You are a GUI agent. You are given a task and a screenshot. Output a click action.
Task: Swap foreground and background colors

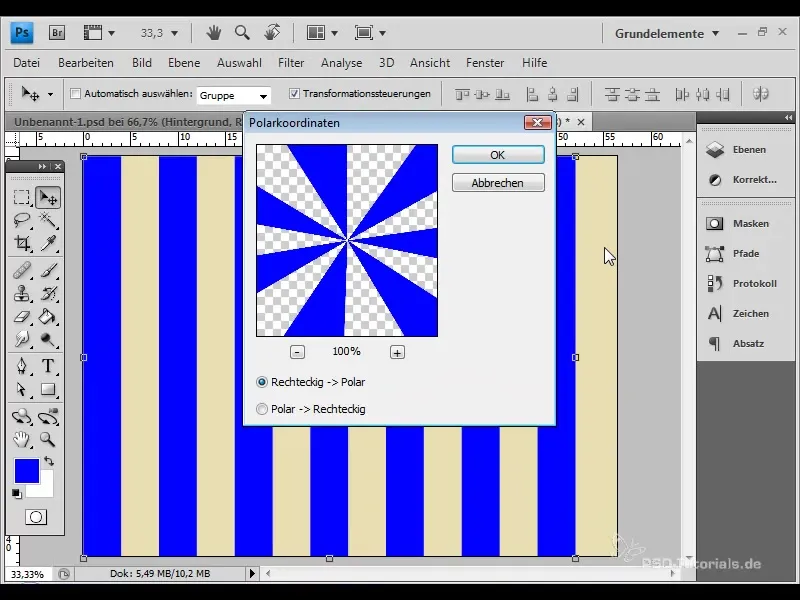pyautogui.click(x=49, y=461)
